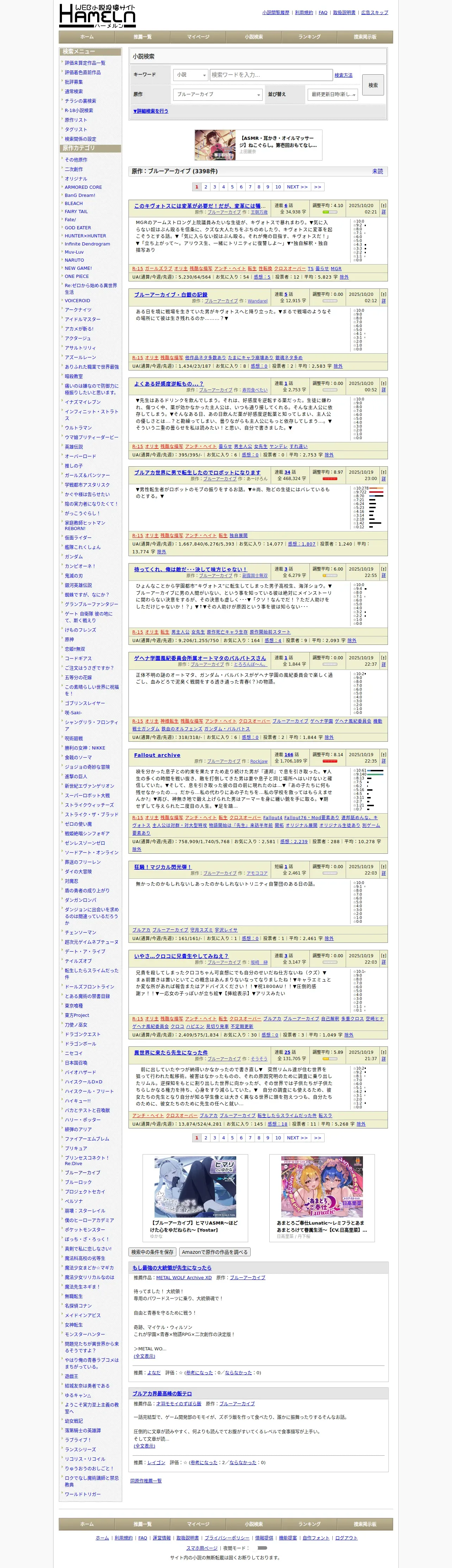Screen dimensions: 452x1568
Task: Click NEXT >> in top pagination
Action: coord(297,187)
